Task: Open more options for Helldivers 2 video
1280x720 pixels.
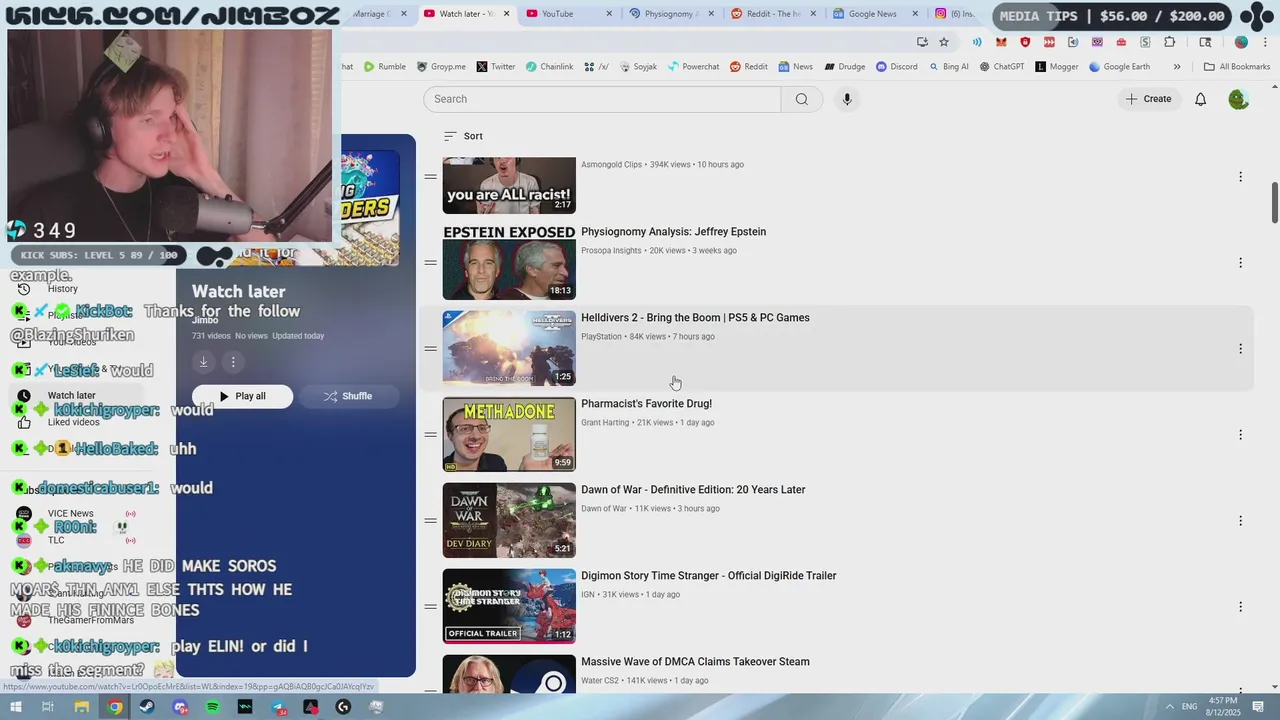Action: (x=1240, y=349)
